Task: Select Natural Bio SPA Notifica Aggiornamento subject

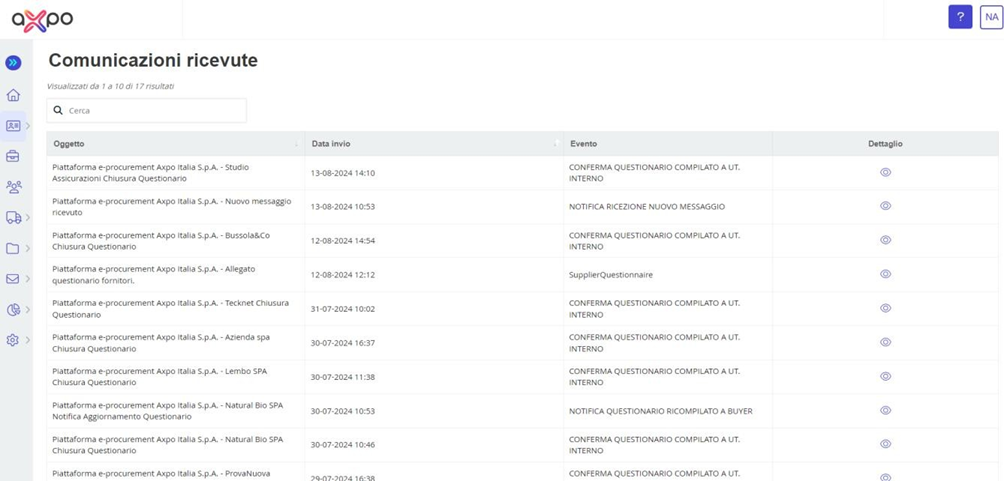Action: point(168,411)
